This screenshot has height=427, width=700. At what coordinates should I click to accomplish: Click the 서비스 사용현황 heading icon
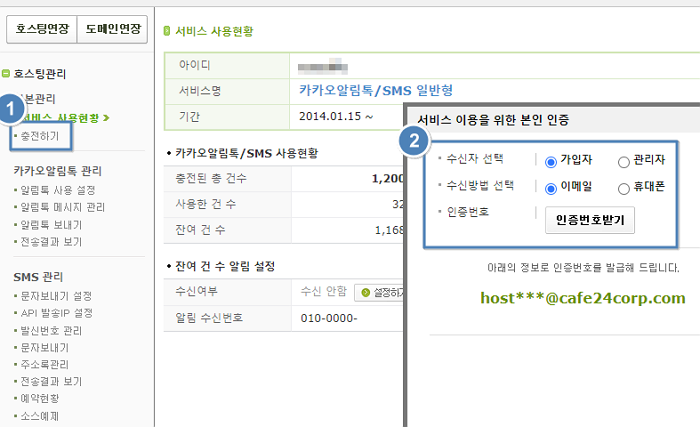pos(167,31)
